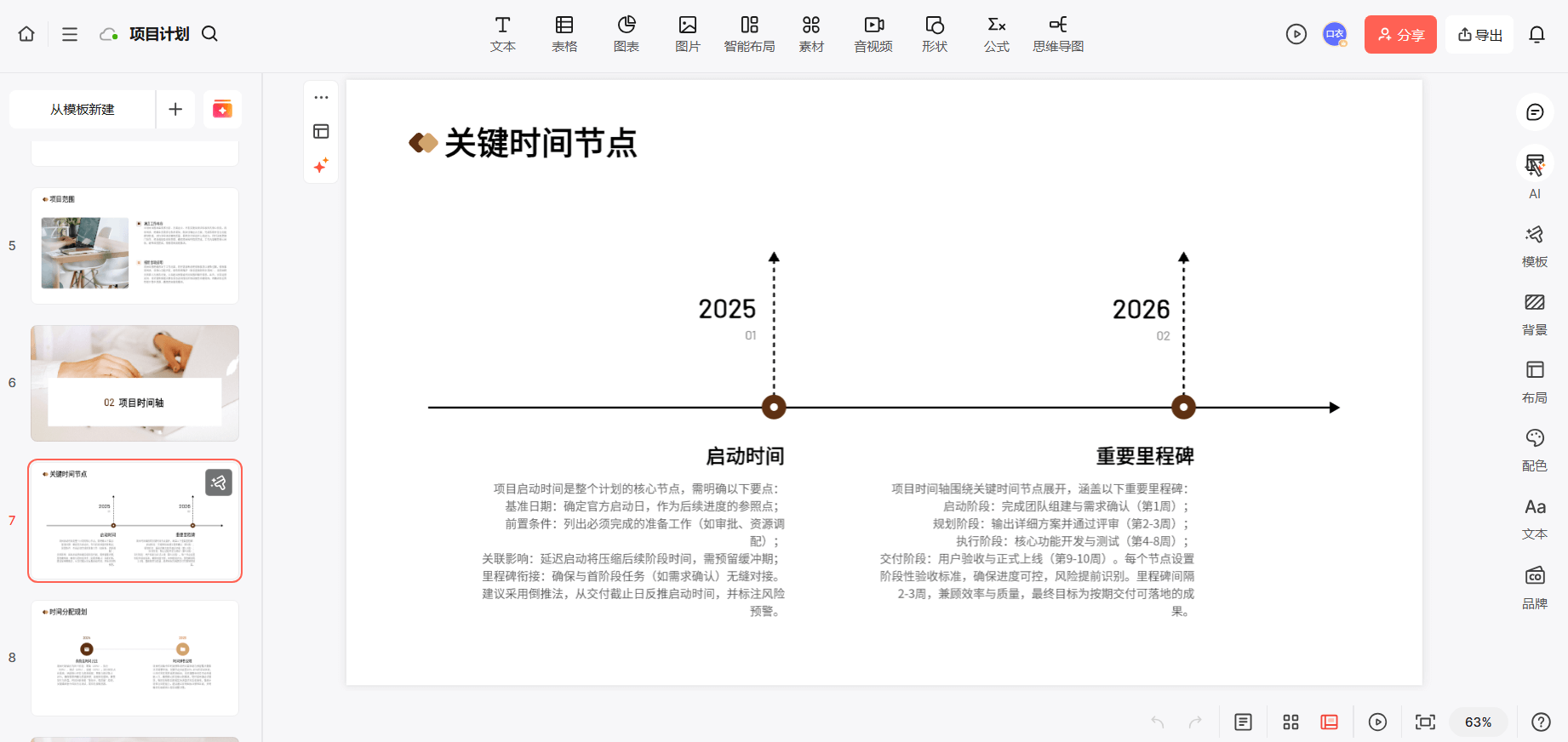
Task: Click the 2026 timeline marker dot
Action: point(1183,408)
